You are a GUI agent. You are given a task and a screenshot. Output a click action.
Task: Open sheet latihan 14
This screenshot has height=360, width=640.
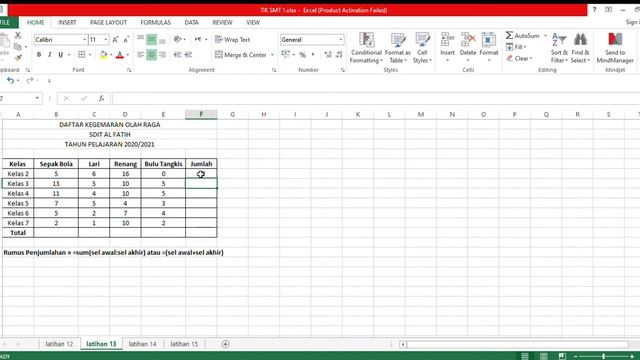[142, 344]
